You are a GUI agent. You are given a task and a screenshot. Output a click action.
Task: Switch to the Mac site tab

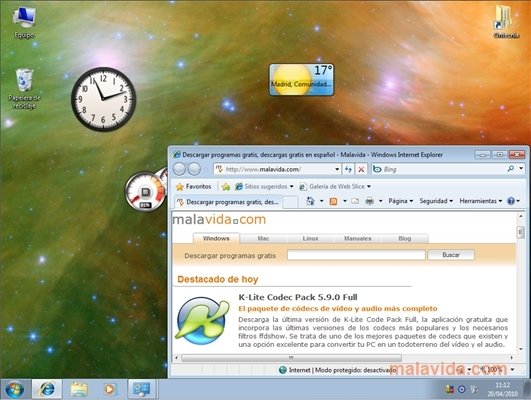(263, 238)
